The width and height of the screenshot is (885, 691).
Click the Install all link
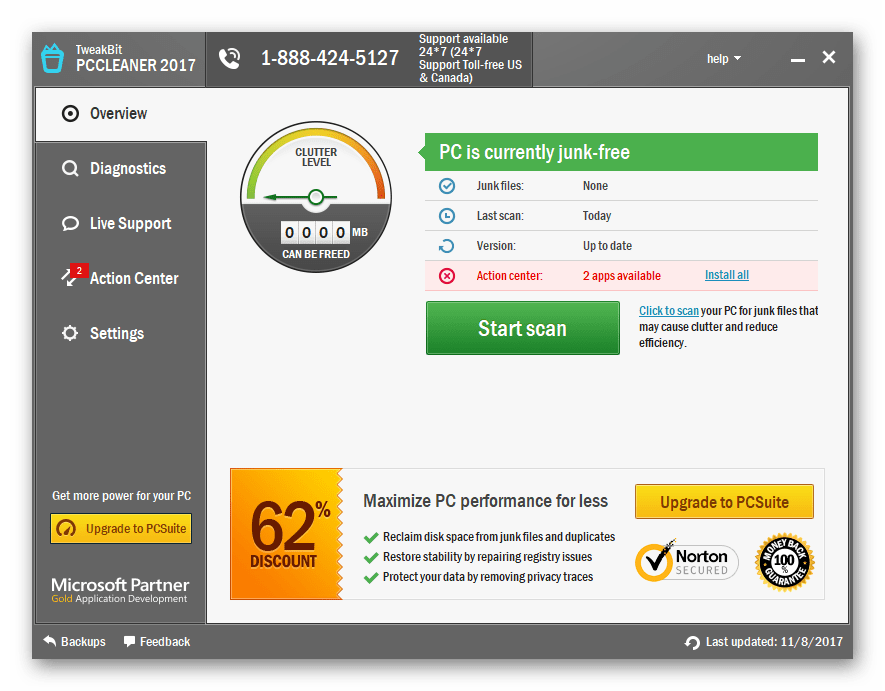726,276
